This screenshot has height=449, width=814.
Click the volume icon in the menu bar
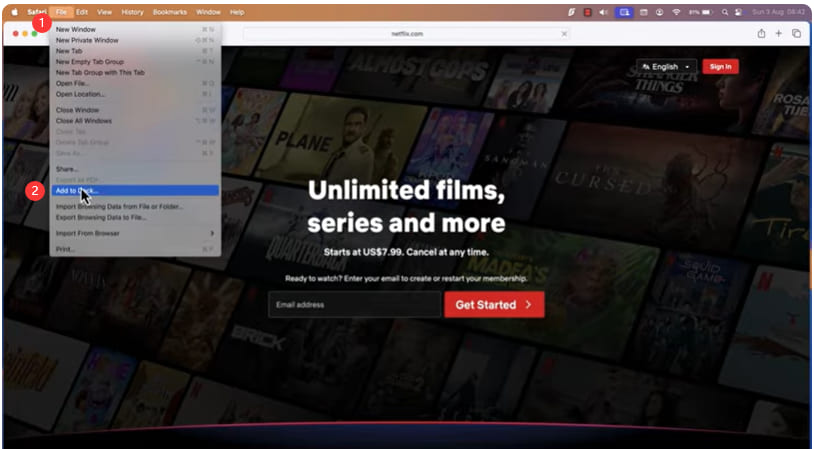click(603, 12)
